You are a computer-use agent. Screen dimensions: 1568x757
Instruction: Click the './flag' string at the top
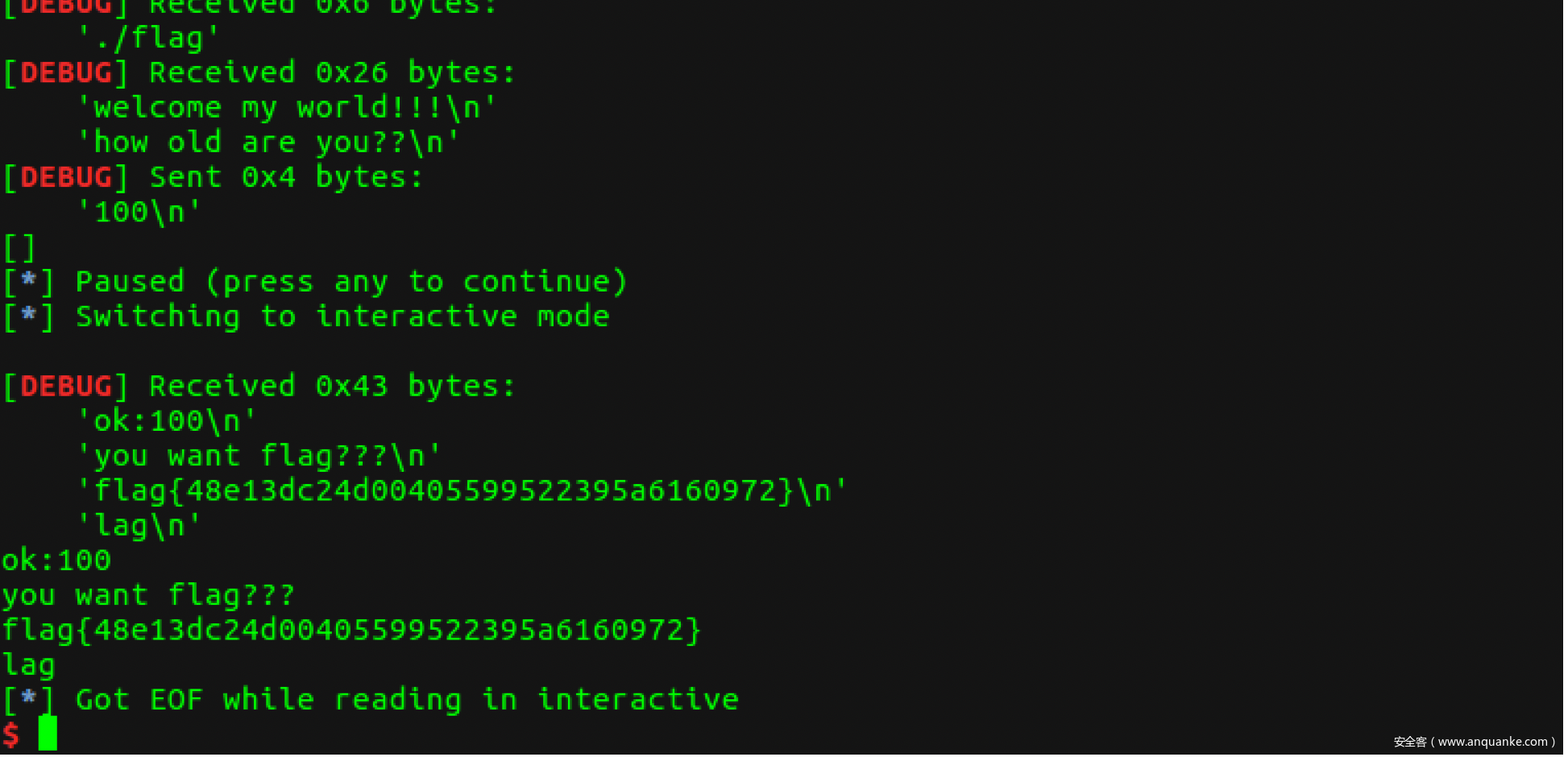148,38
